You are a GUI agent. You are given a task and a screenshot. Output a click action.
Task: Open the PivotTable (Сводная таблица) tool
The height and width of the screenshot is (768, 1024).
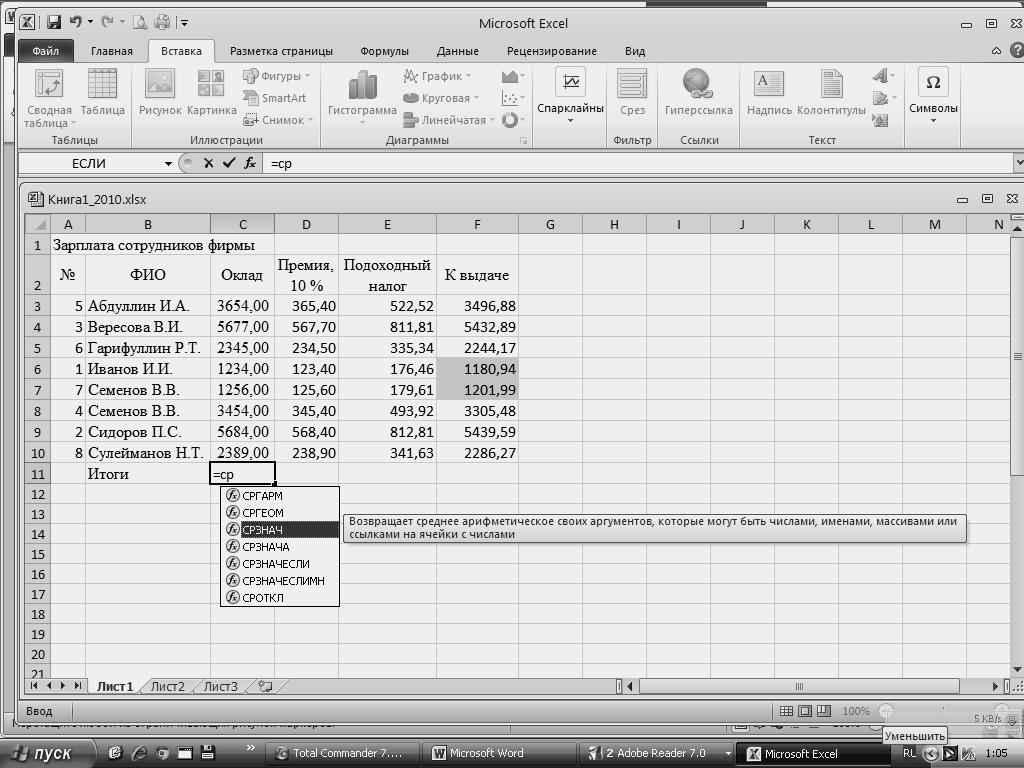pyautogui.click(x=50, y=99)
